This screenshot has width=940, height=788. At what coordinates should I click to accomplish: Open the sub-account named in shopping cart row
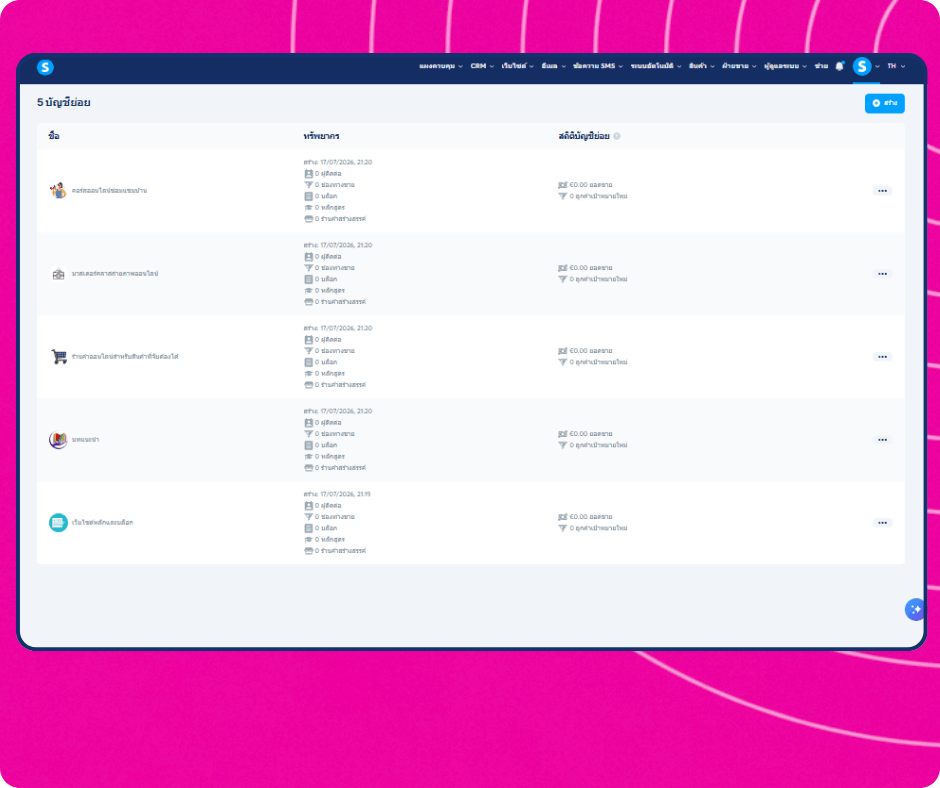click(125, 357)
